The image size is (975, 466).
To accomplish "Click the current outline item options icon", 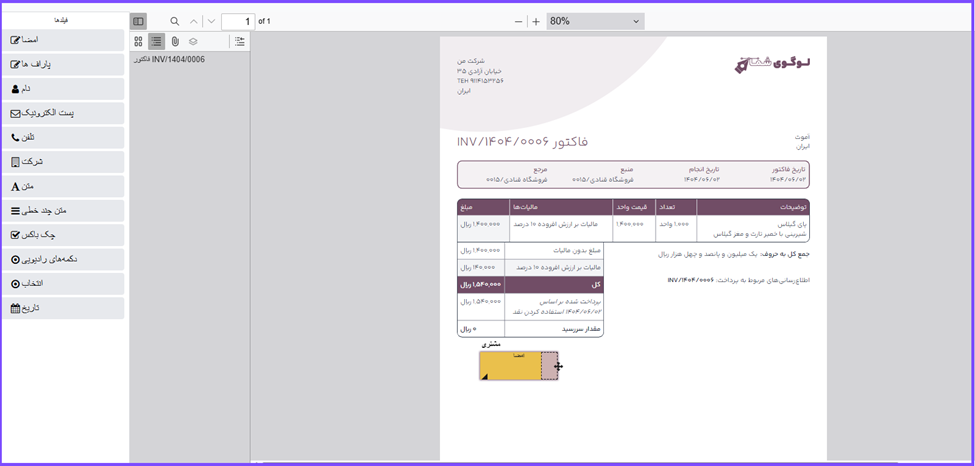I will click(x=238, y=41).
